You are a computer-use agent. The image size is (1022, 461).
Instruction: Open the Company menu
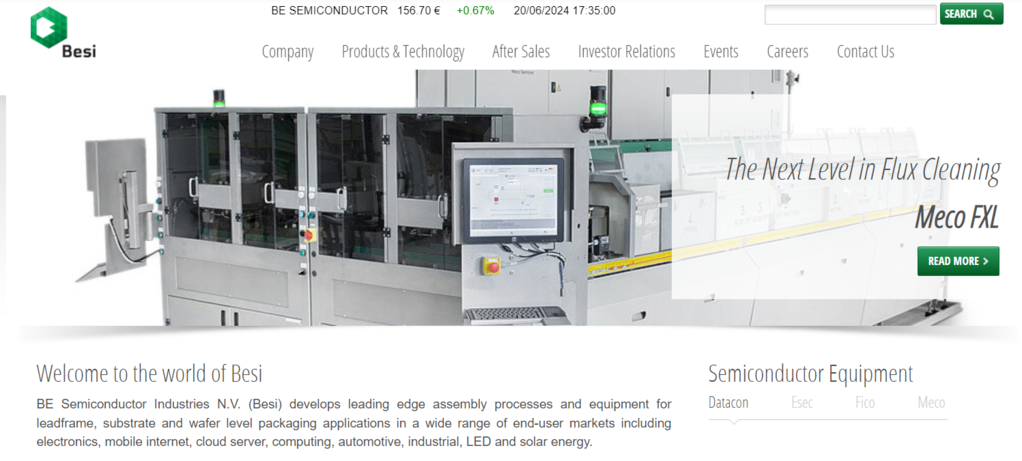coord(287,52)
